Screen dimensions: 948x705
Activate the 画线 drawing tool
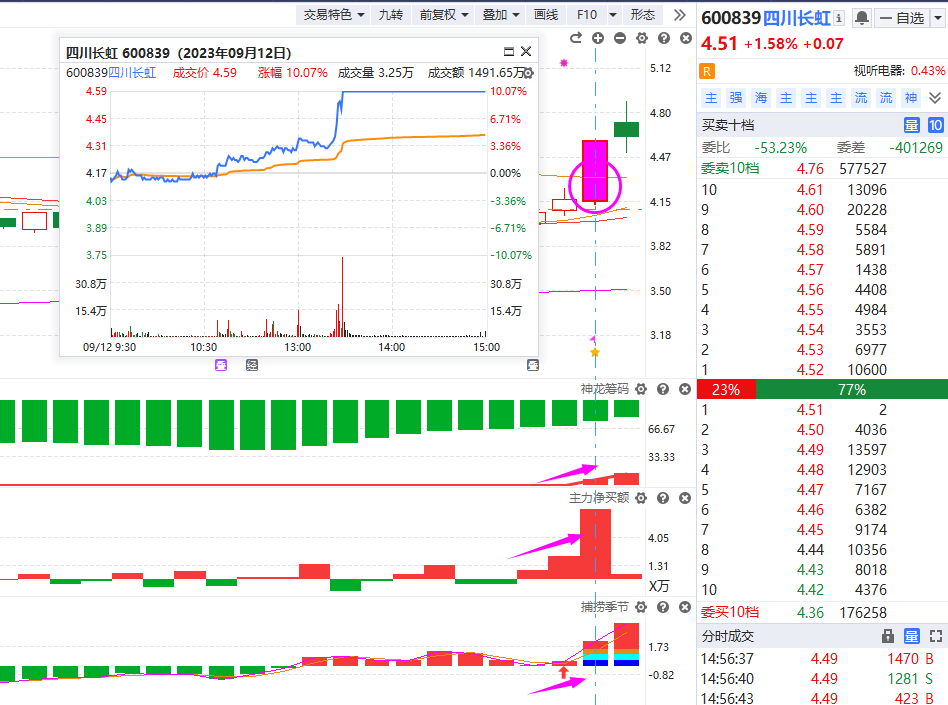(x=546, y=15)
